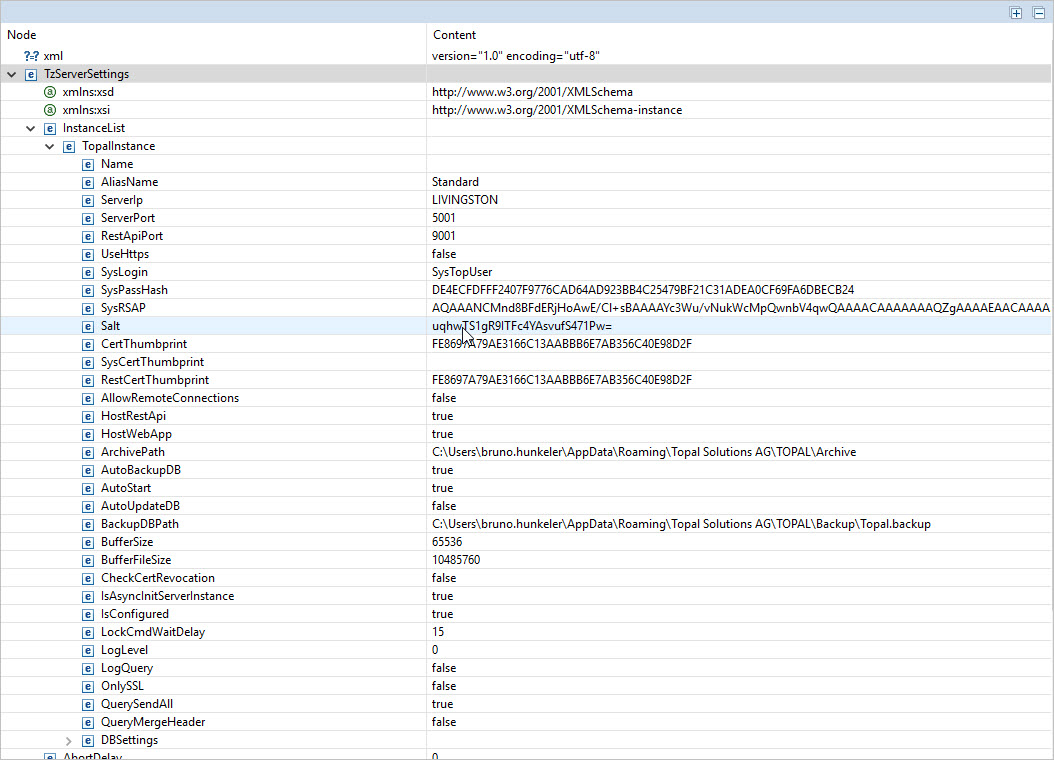Collapse the InstanceList node
This screenshot has height=760, width=1054.
[31, 128]
